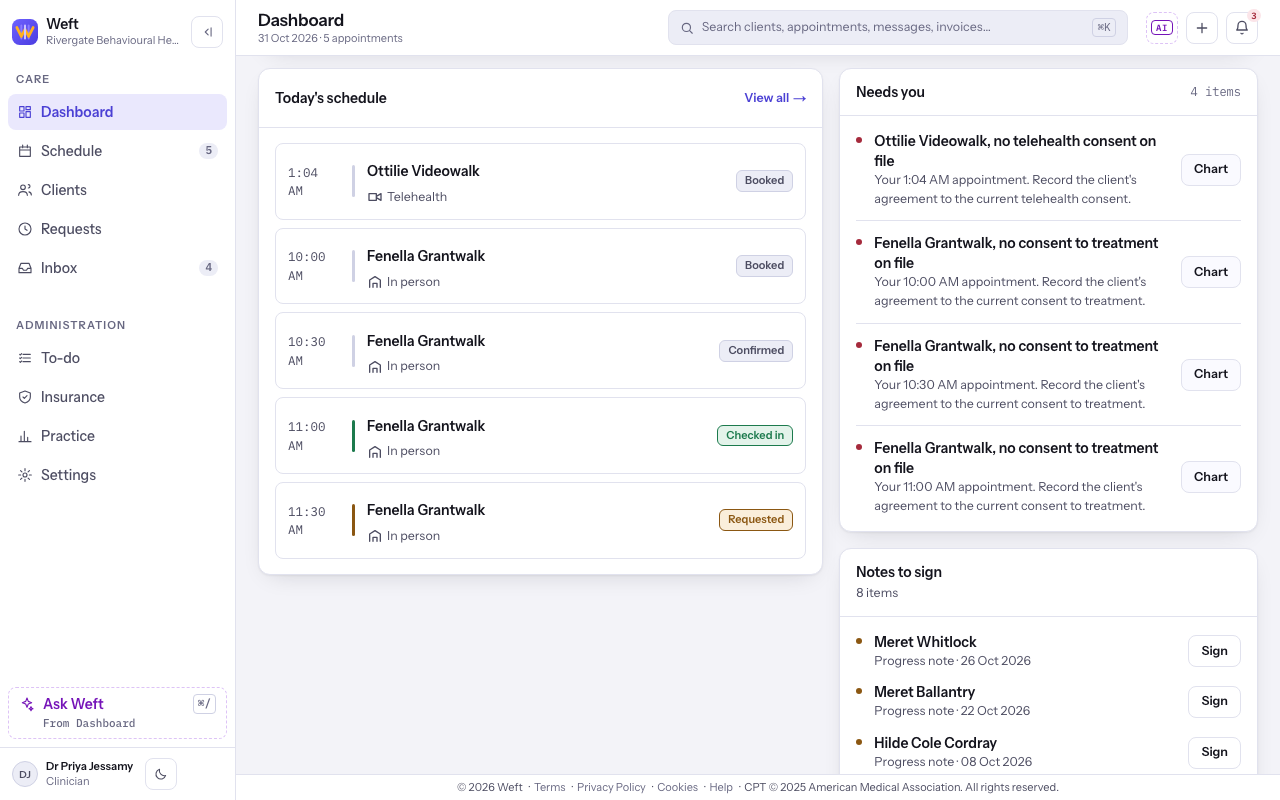1280x800 pixels.
Task: Click the Inbox tray icon in sidebar
Action: coord(25,268)
